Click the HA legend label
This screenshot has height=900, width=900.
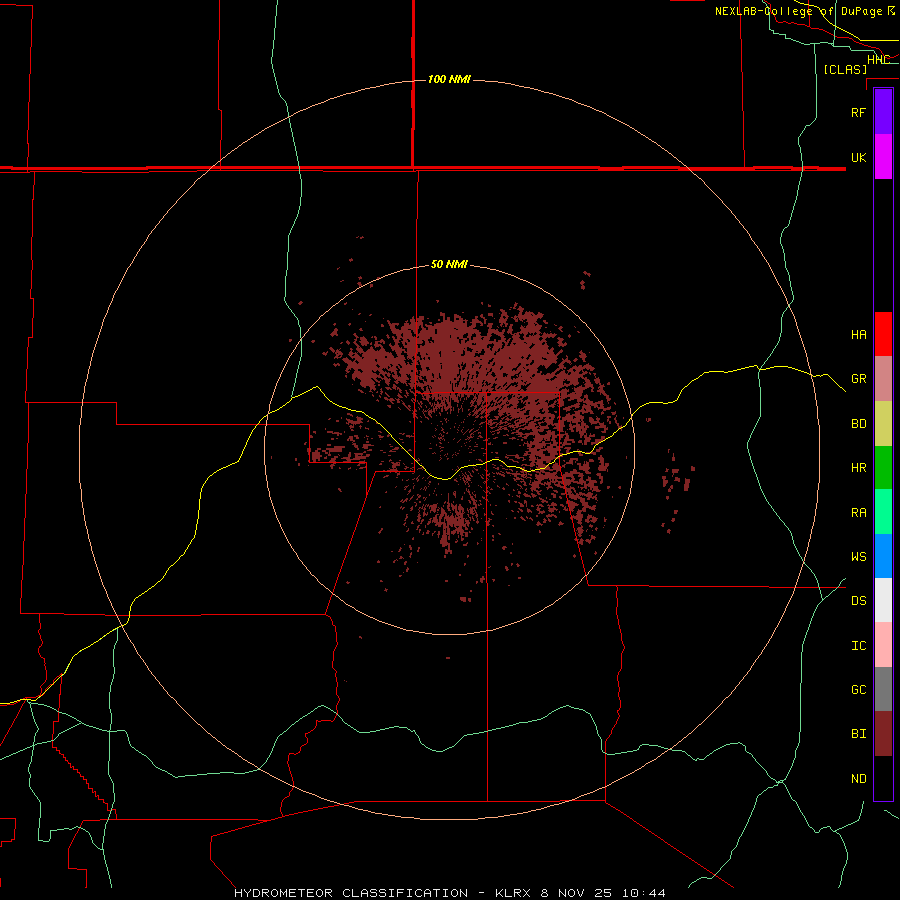tap(858, 334)
